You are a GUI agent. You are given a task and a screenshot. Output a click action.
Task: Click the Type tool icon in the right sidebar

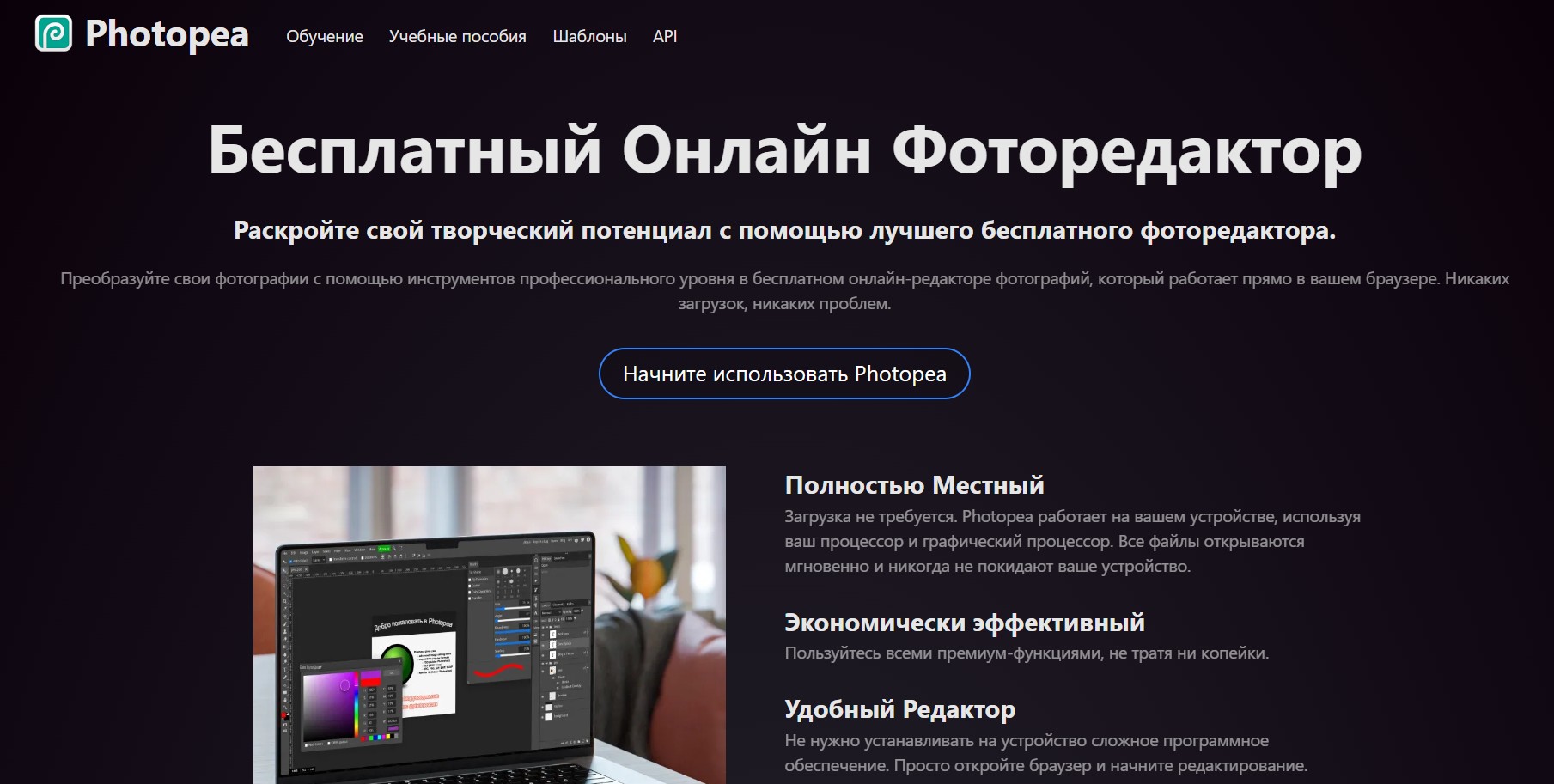[535, 612]
